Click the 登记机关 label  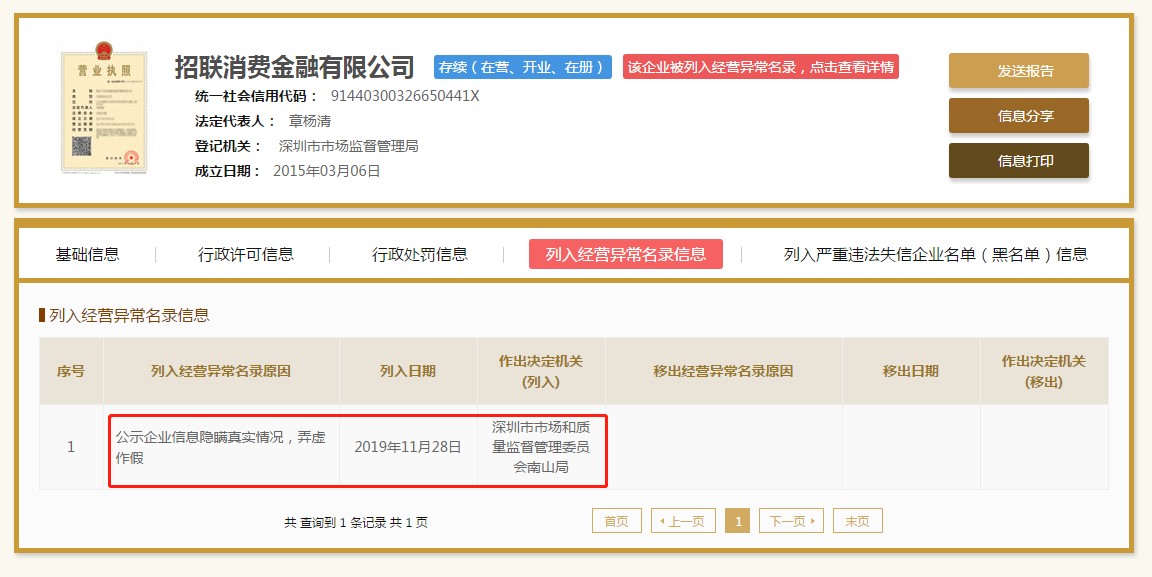click(x=226, y=146)
